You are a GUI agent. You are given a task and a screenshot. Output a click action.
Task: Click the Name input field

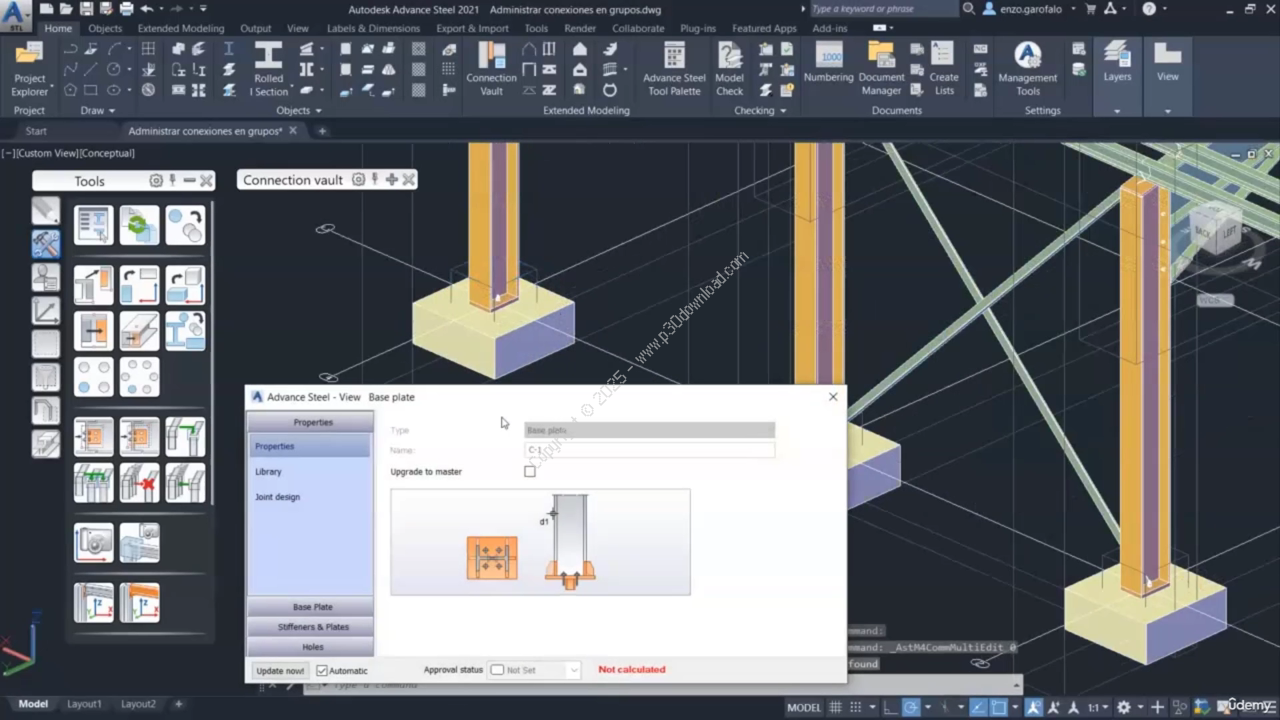pyautogui.click(x=649, y=451)
